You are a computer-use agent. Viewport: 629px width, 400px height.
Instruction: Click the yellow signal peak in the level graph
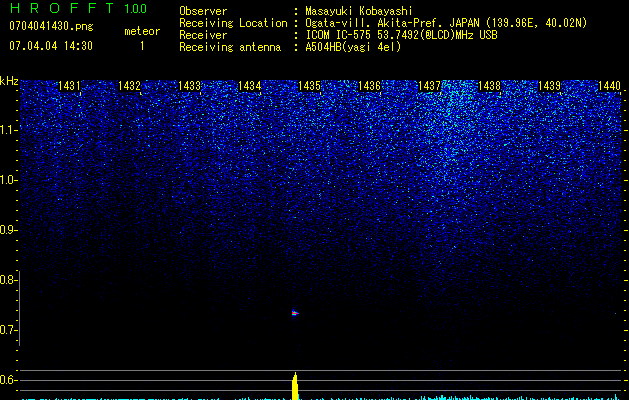(x=295, y=386)
